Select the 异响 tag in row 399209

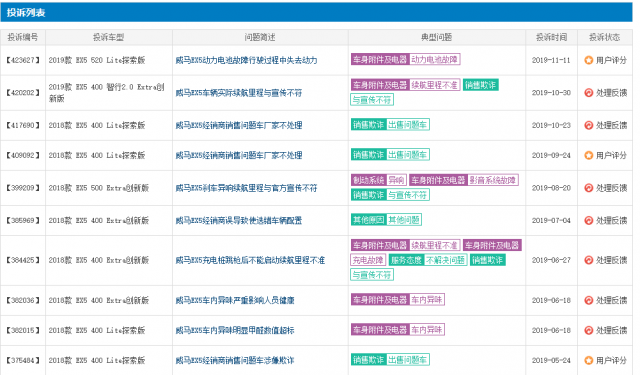(x=396, y=180)
